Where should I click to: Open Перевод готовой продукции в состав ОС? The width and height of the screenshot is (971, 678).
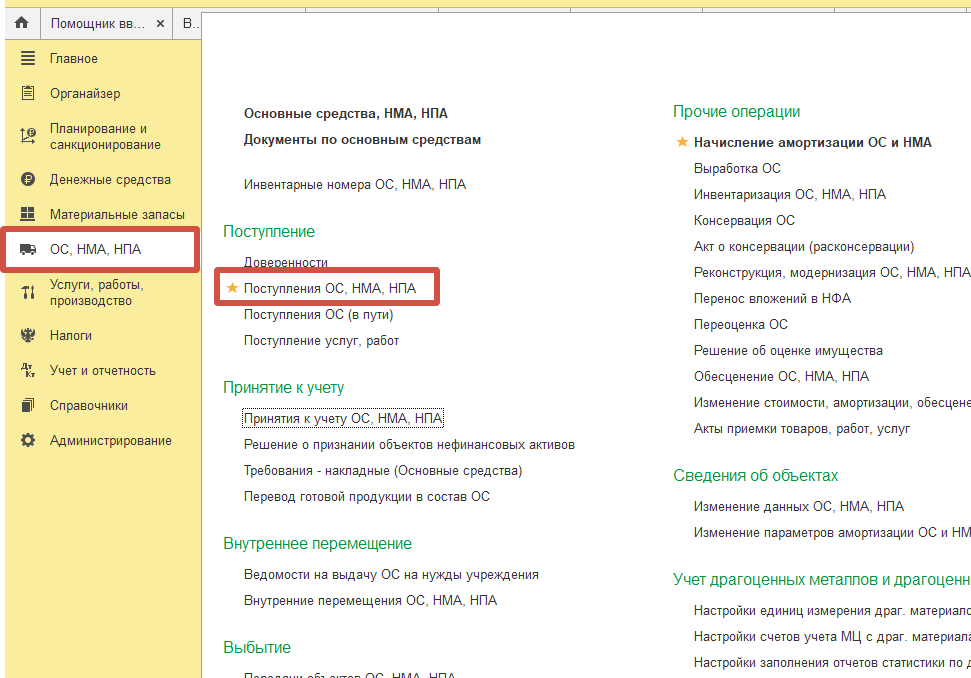[x=367, y=497]
